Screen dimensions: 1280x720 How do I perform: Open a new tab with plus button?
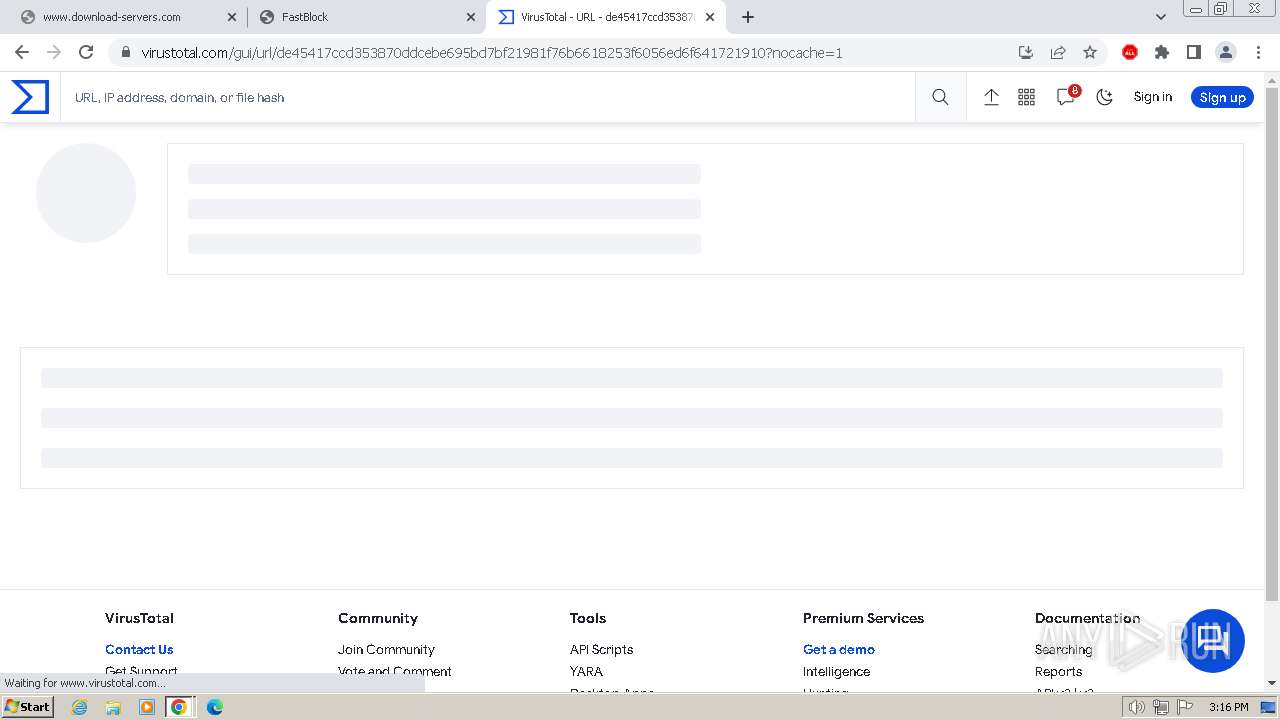[x=748, y=17]
